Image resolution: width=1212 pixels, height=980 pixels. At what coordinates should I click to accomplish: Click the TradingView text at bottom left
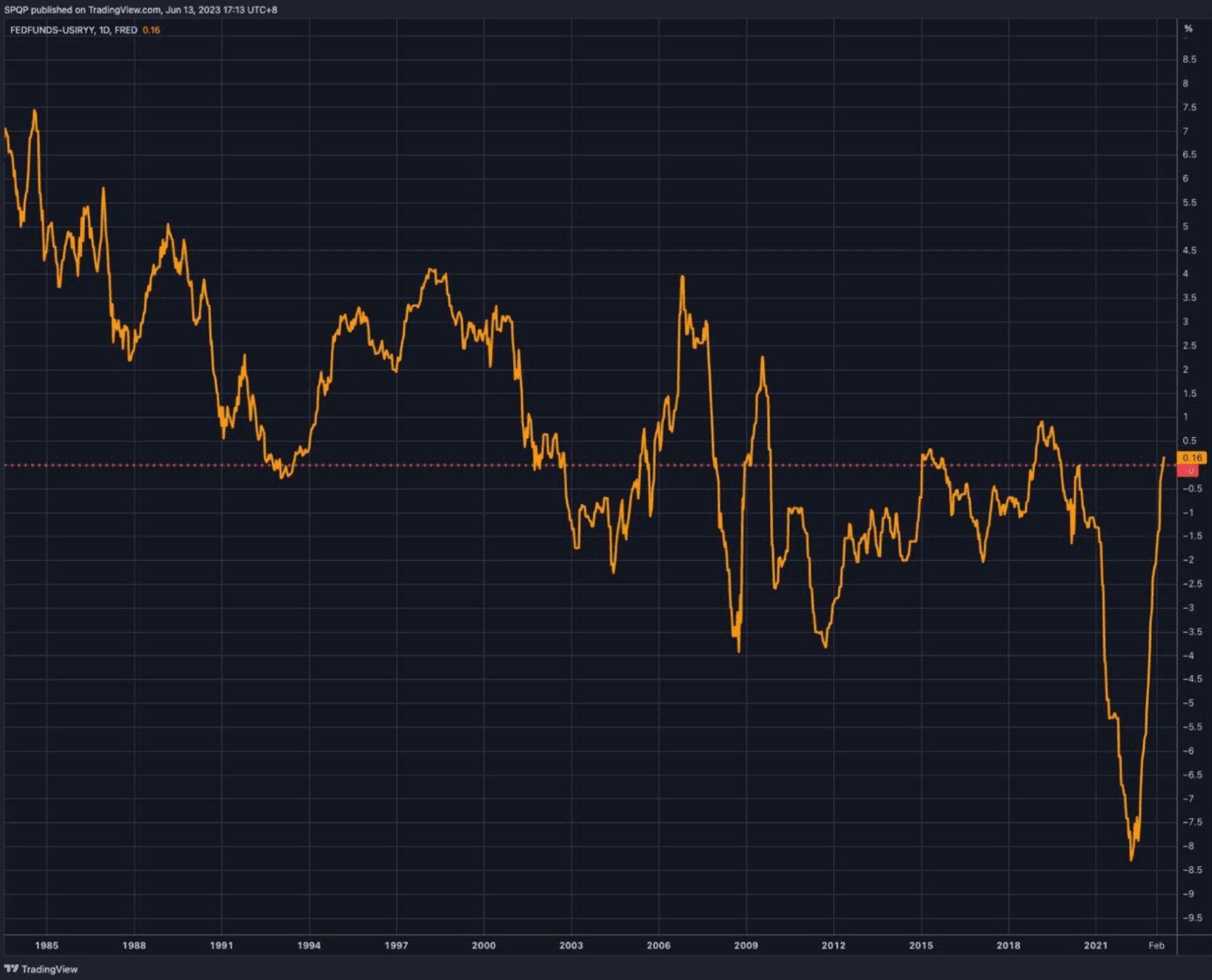coord(49,969)
